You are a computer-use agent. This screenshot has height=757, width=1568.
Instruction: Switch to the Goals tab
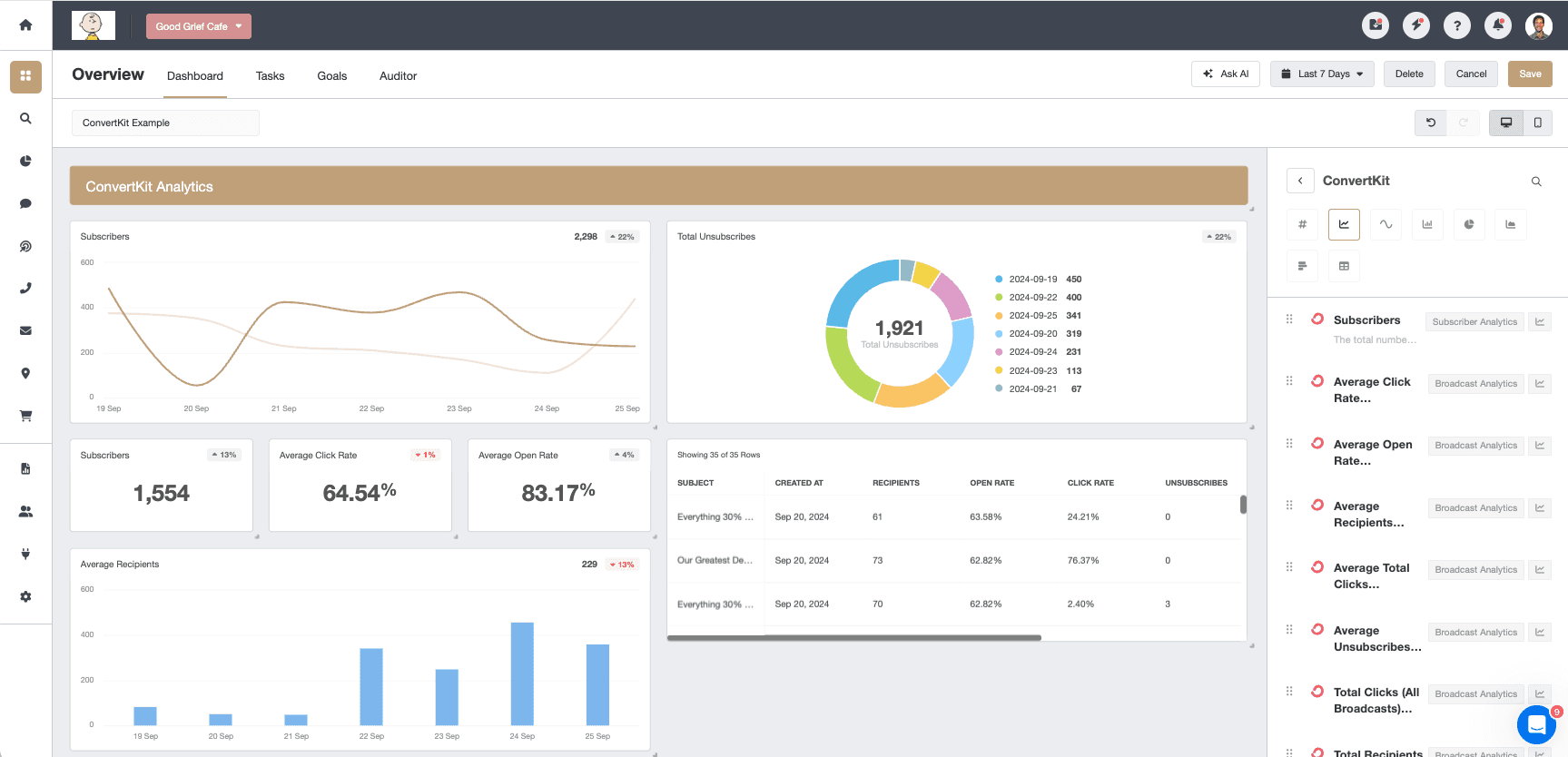[x=331, y=76]
